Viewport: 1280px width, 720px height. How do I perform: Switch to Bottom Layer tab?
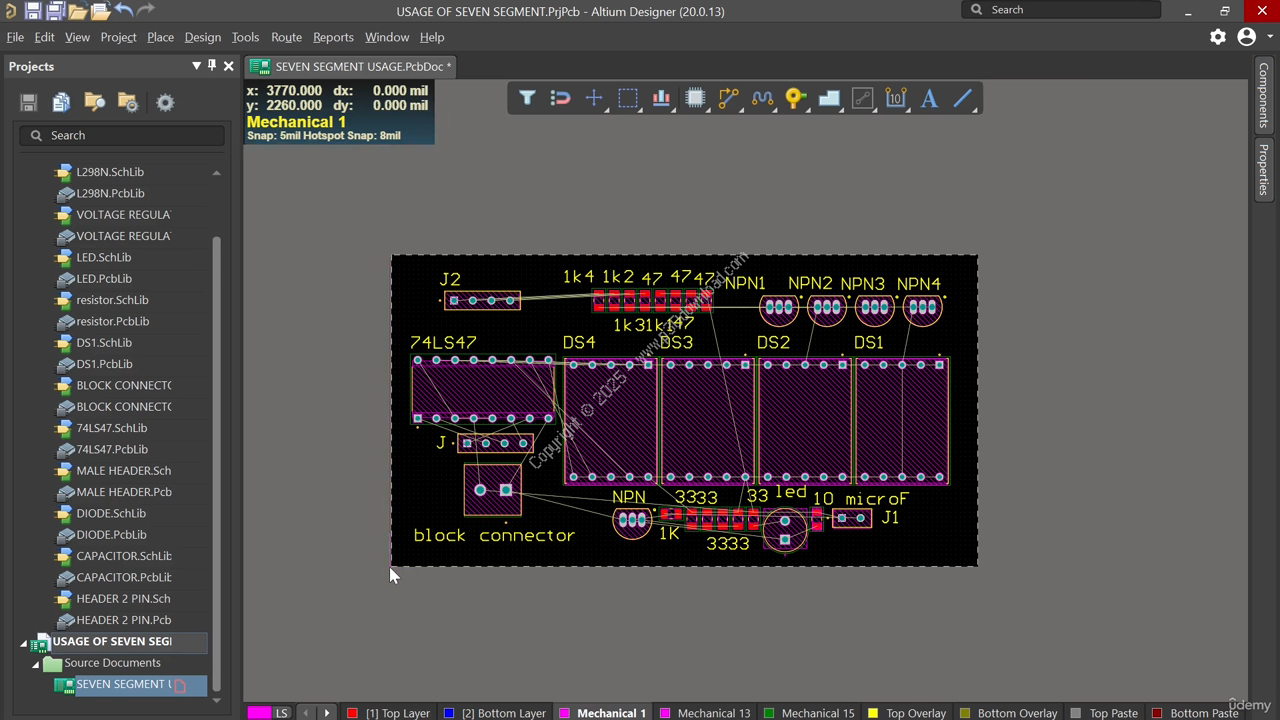[x=494, y=713]
